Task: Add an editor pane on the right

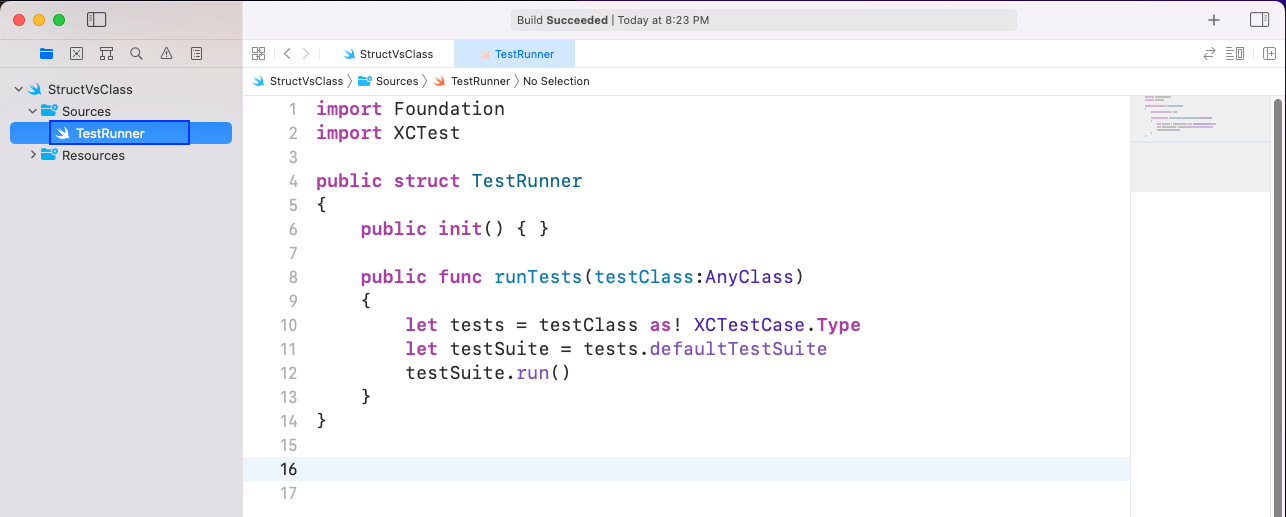Action: coord(1268,54)
